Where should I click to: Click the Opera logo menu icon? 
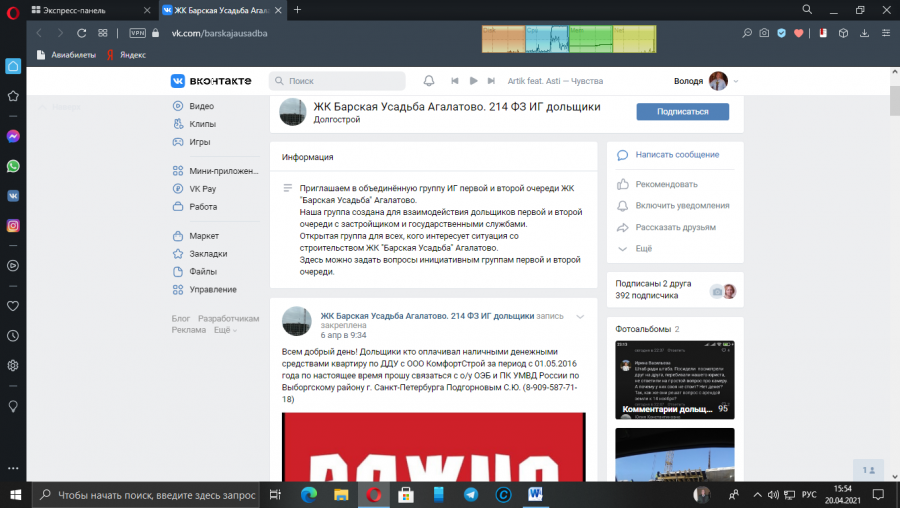tap(13, 12)
